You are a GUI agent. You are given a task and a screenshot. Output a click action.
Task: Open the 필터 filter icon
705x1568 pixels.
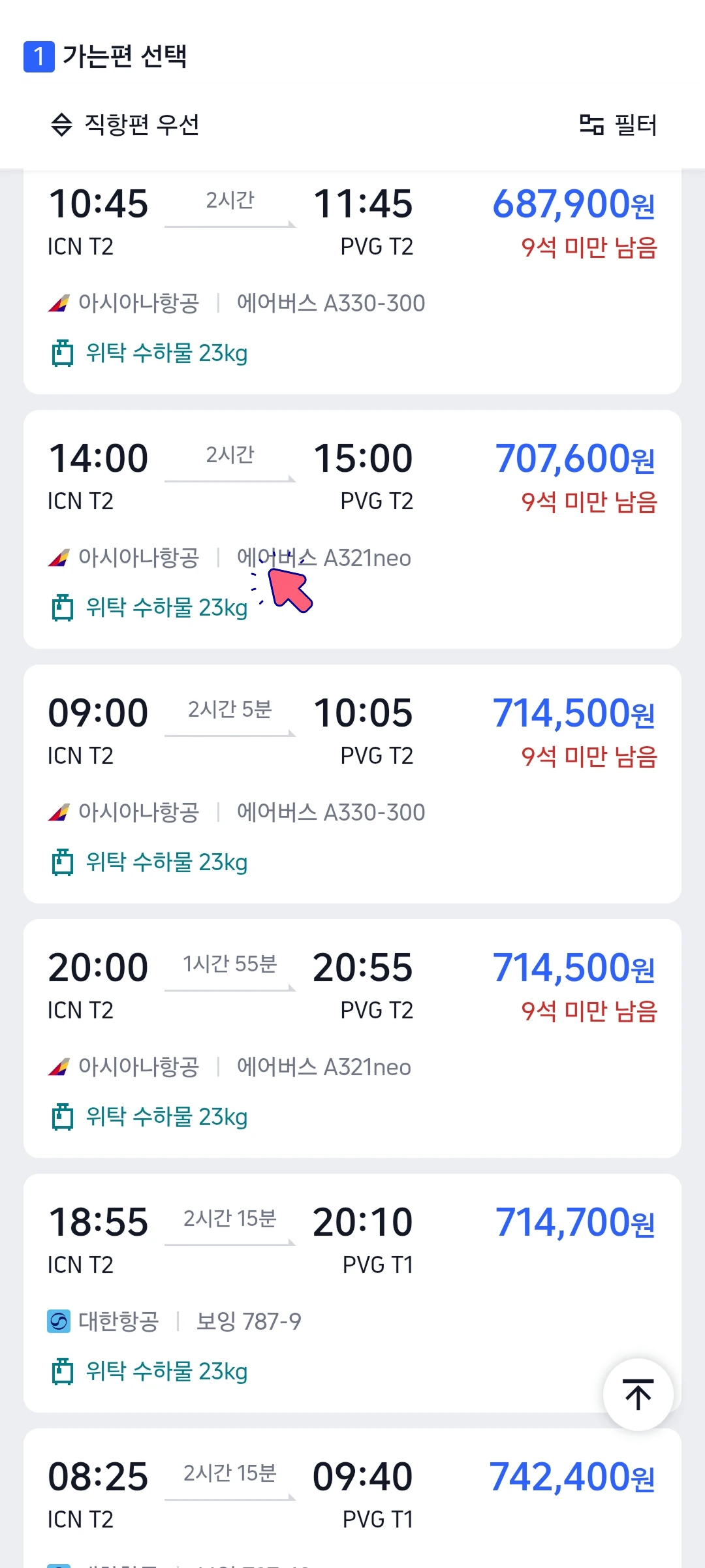[591, 124]
